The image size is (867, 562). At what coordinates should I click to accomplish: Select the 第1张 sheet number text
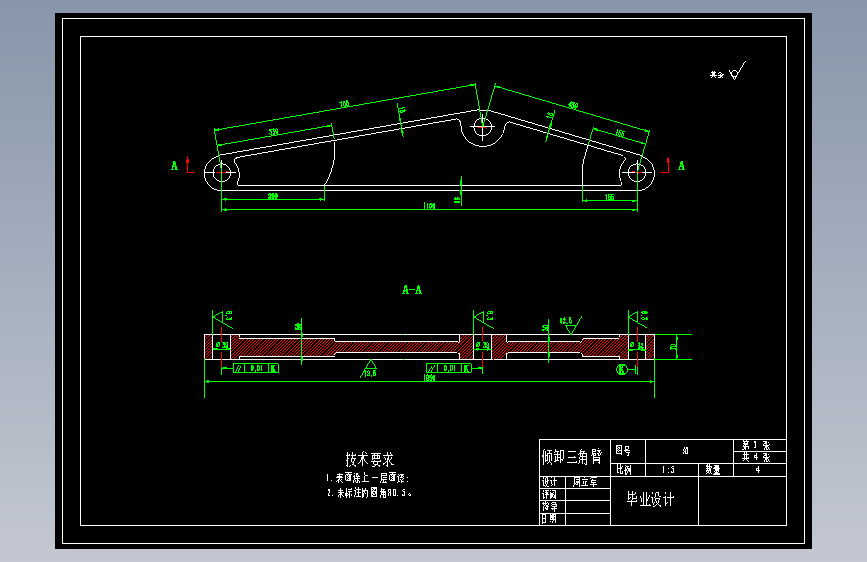coord(756,445)
